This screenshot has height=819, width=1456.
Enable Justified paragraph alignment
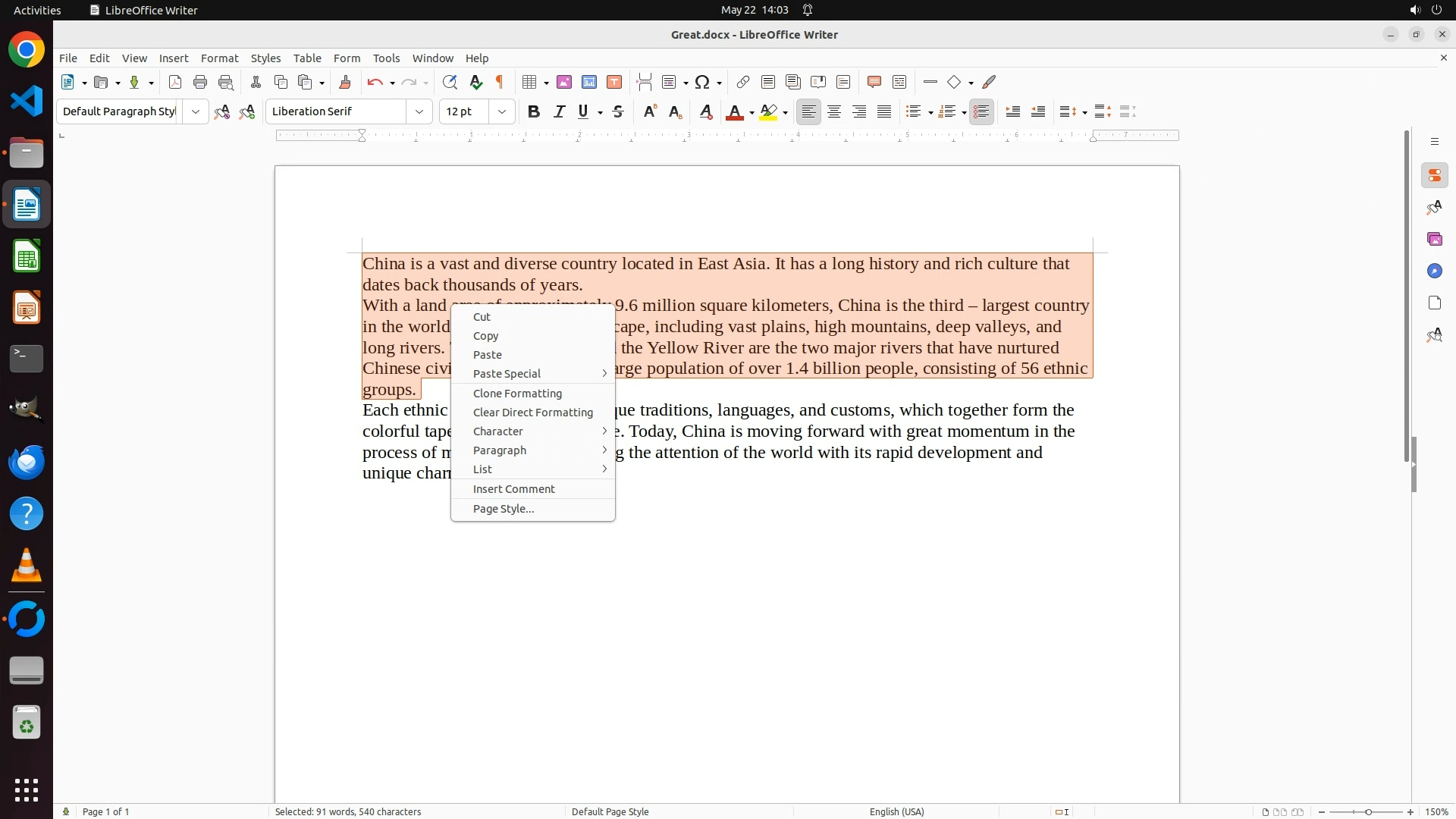pos(884,111)
